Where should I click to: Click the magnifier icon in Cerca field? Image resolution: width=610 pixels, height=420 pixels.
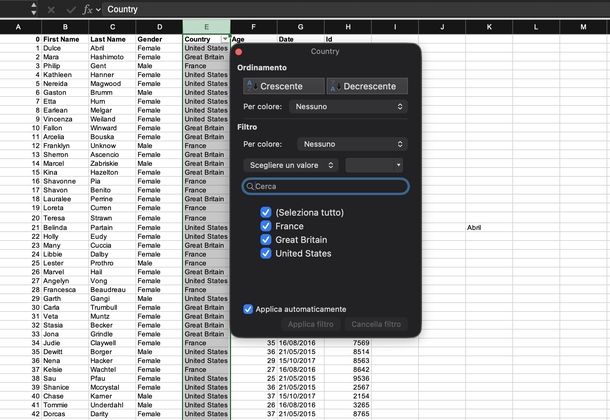coord(250,187)
